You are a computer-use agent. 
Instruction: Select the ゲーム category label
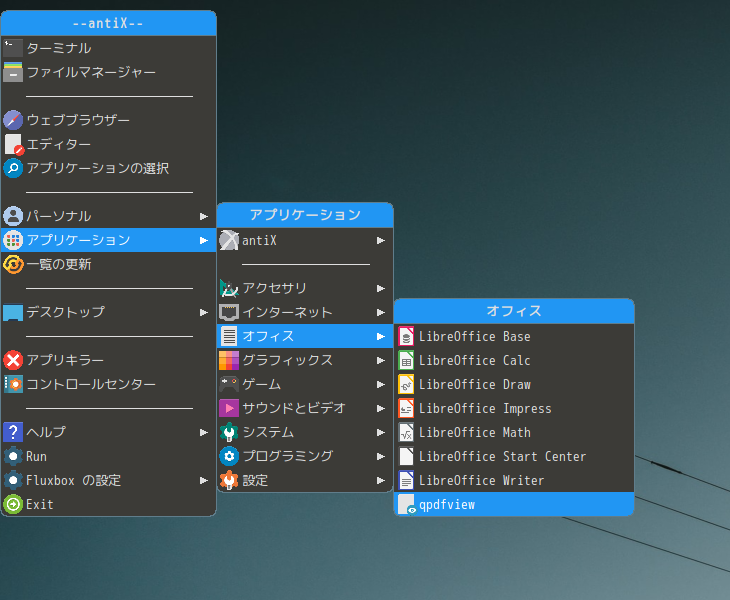(x=262, y=384)
